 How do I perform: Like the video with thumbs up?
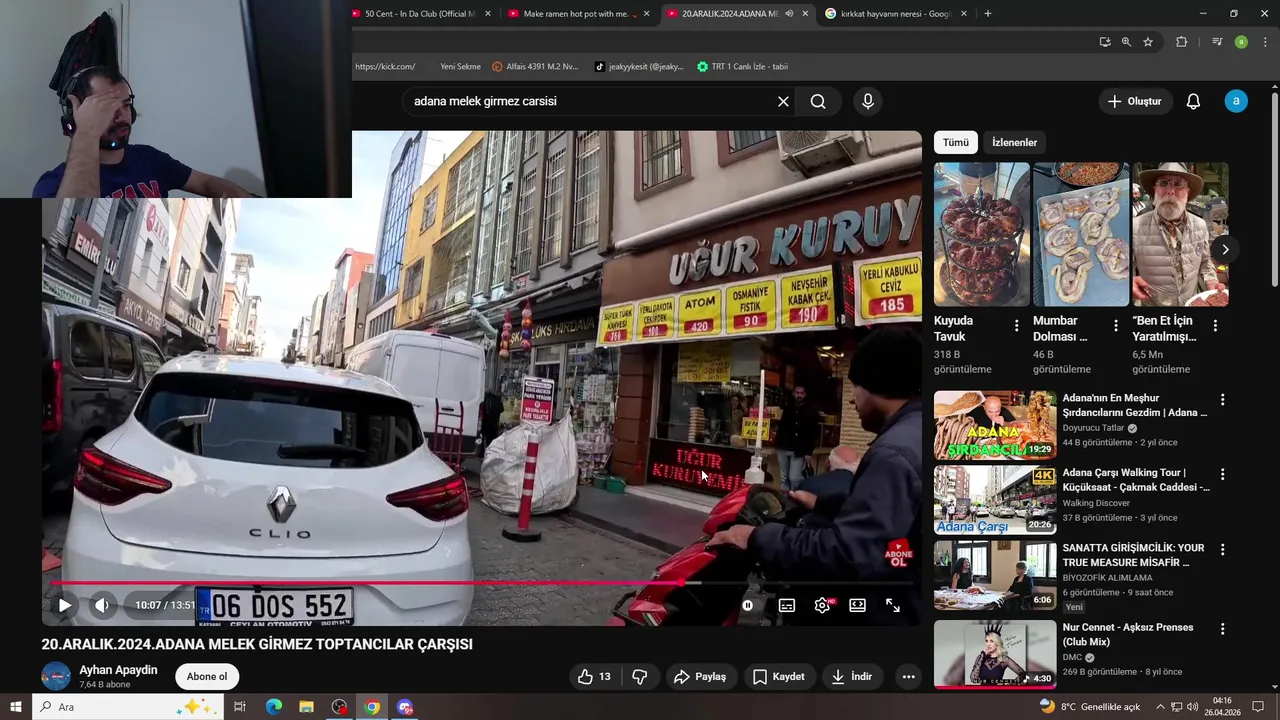[594, 677]
